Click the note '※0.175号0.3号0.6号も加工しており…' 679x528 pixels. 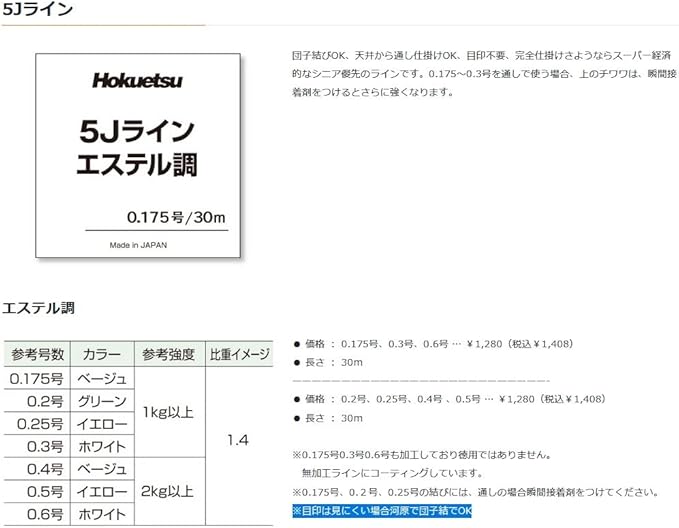(x=422, y=455)
